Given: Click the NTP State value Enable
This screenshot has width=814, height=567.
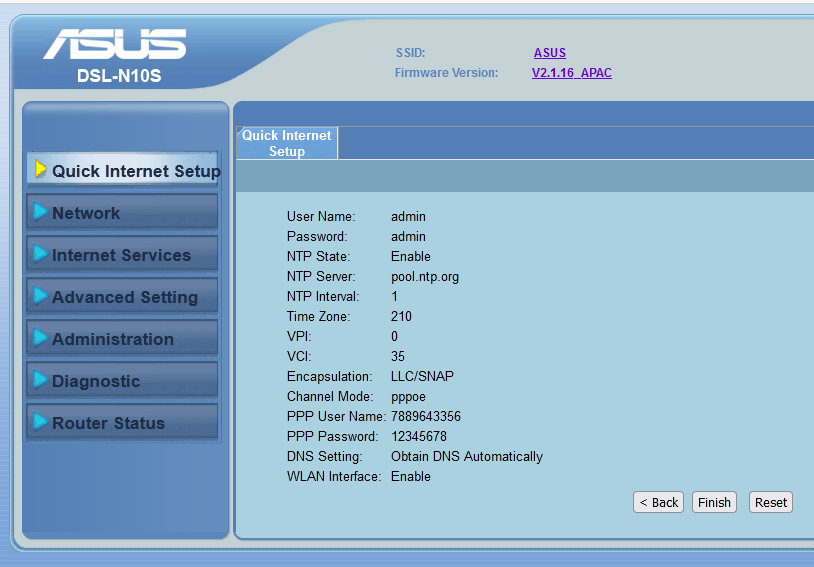Looking at the screenshot, I should coord(411,256).
